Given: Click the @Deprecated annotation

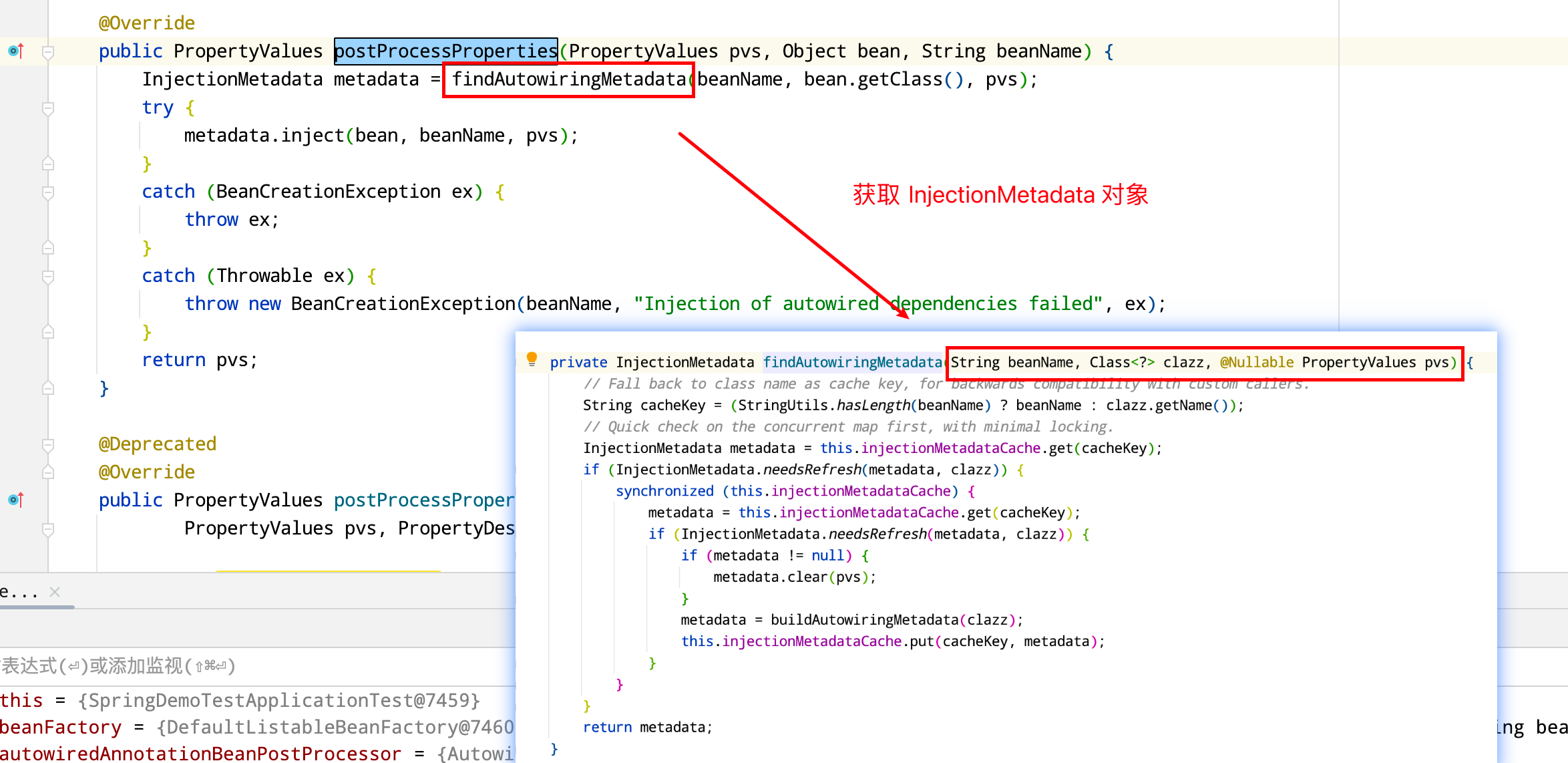Looking at the screenshot, I should click(x=158, y=444).
